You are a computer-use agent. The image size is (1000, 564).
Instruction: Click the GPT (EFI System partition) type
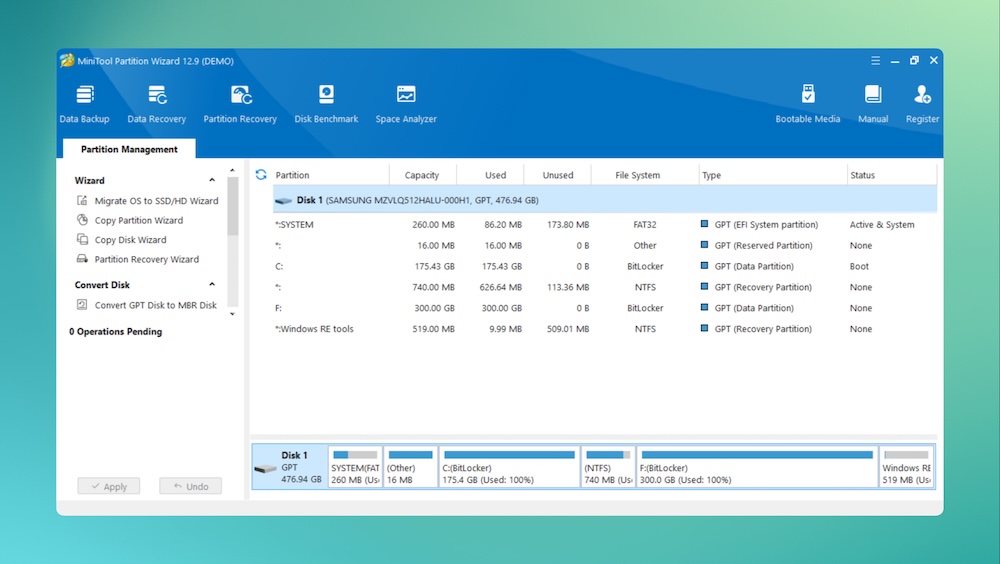pyautogui.click(x=766, y=225)
